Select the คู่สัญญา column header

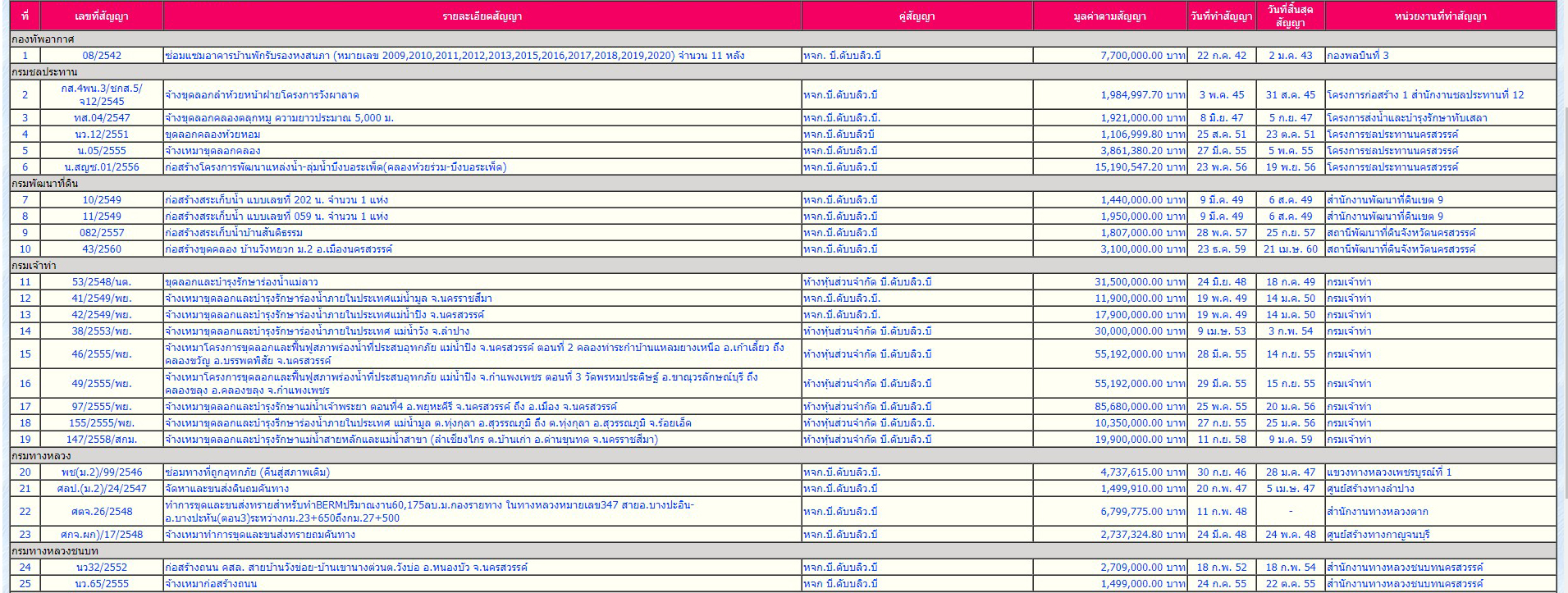pos(917,16)
